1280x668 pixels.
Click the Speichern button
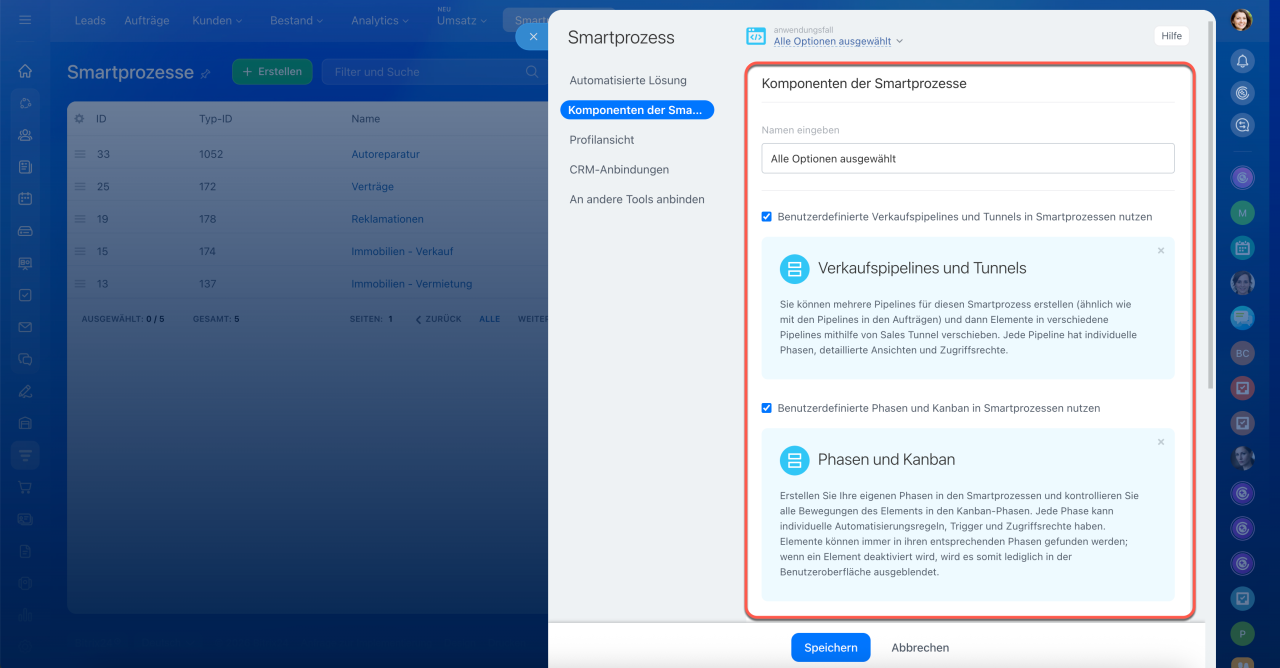point(830,647)
